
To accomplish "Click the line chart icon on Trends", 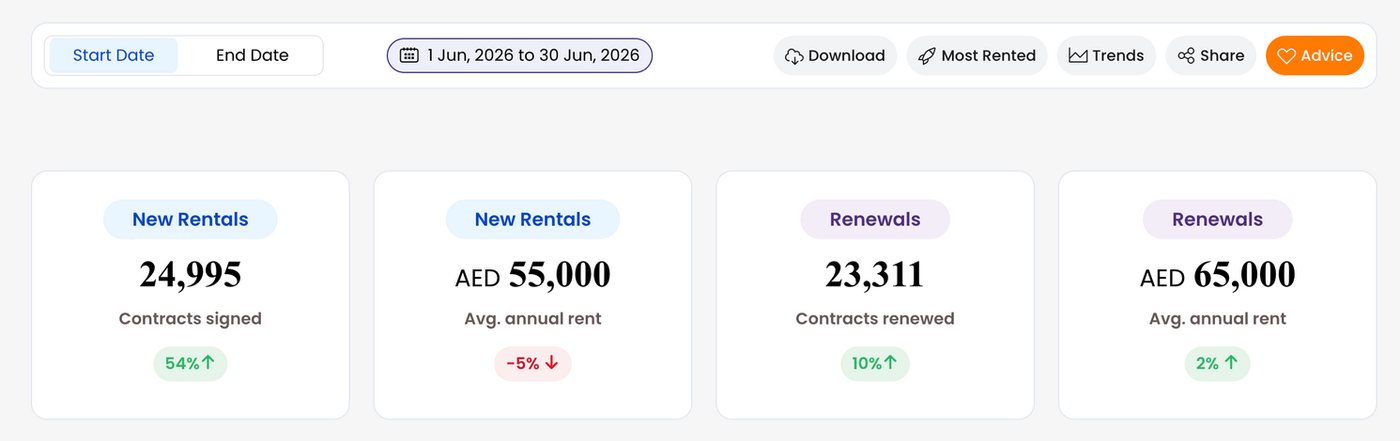I will (x=1077, y=56).
